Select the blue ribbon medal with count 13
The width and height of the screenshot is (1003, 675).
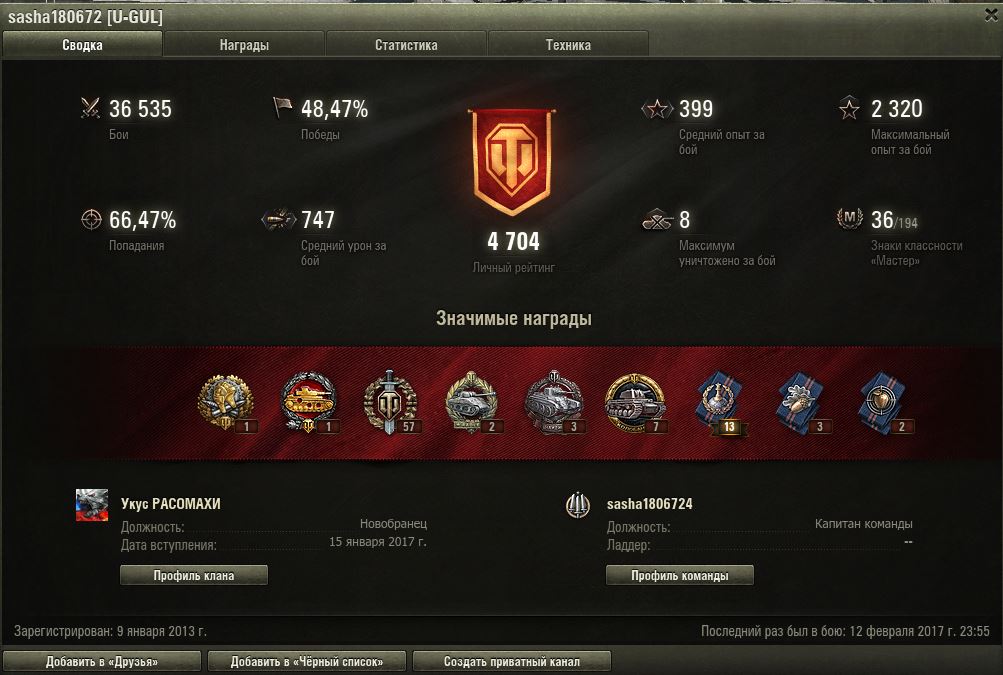point(722,403)
